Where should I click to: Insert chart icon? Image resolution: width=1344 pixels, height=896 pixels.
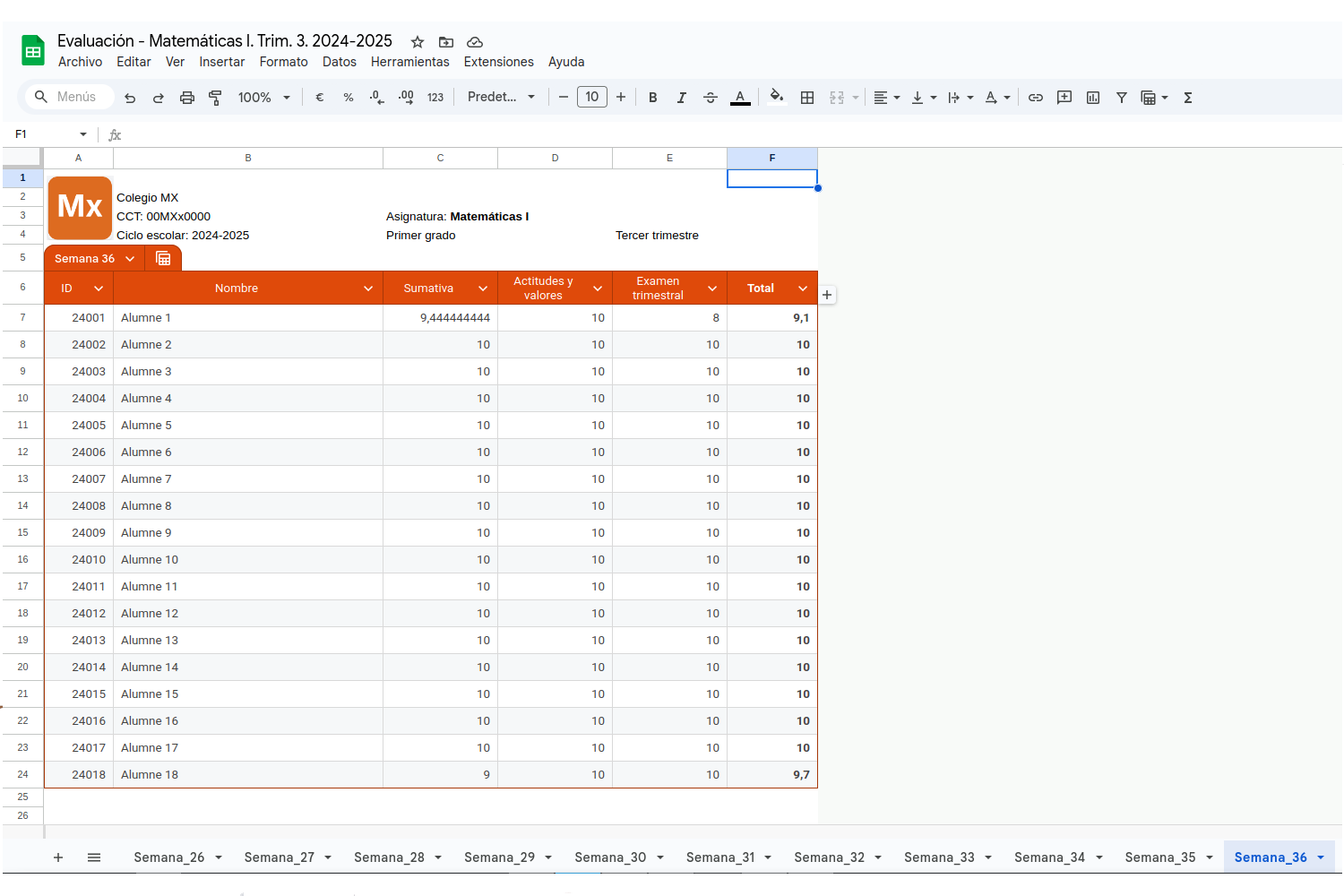tap(1093, 98)
